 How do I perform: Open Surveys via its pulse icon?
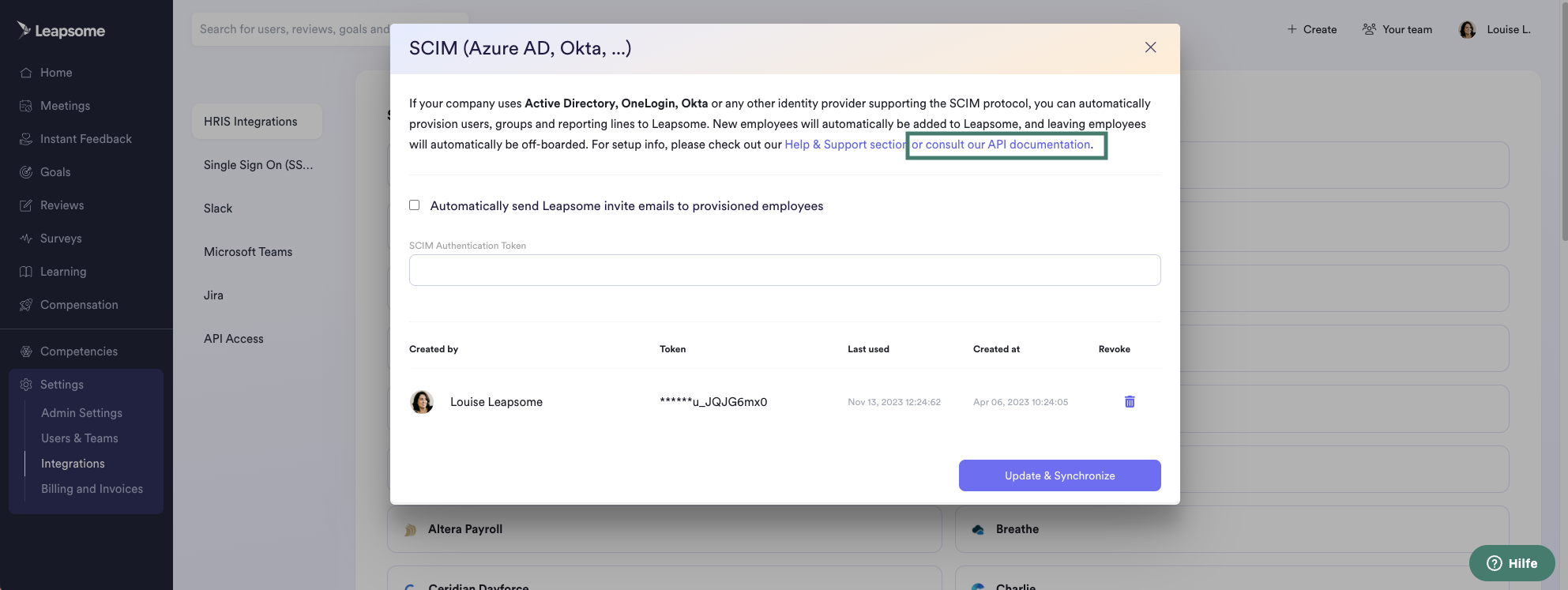point(26,239)
